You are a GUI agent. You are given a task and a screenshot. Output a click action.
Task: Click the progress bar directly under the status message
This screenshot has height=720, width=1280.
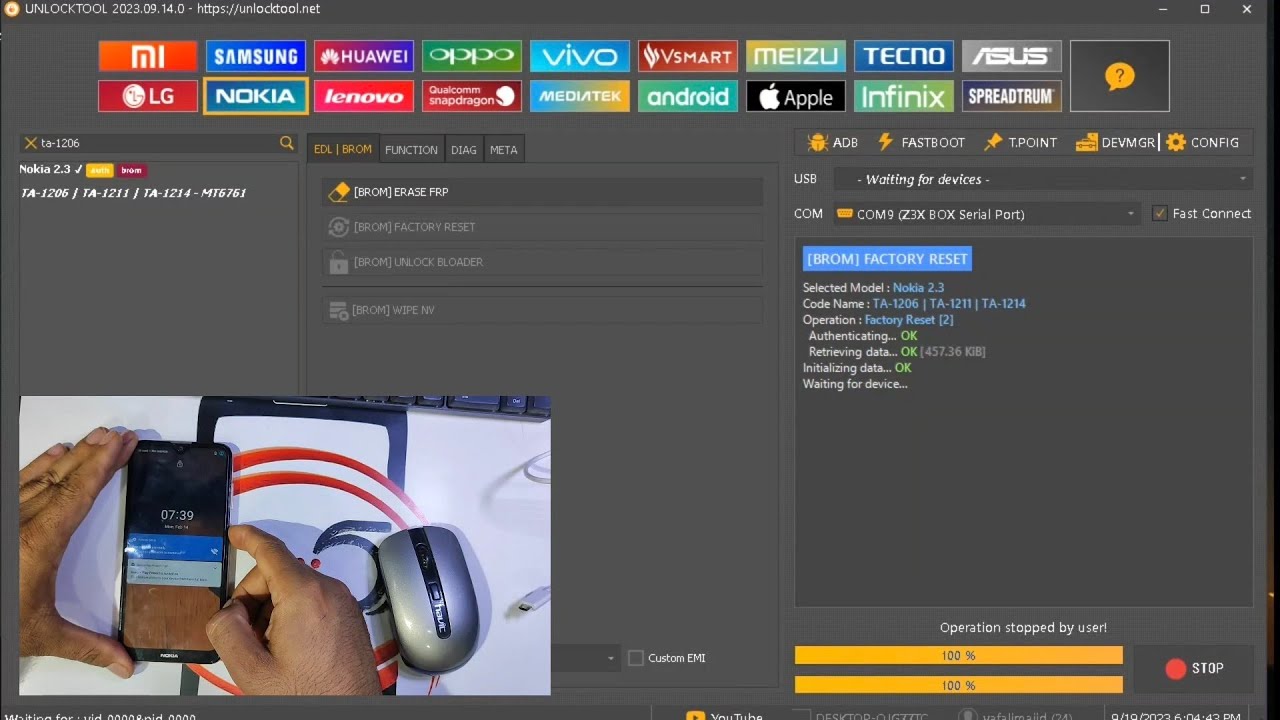click(x=959, y=655)
